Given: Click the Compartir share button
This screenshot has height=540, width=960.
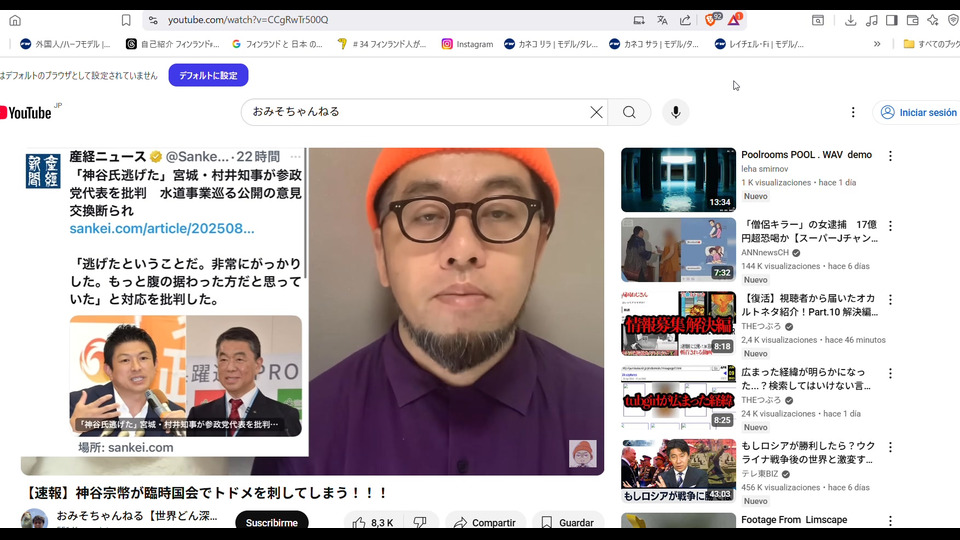Looking at the screenshot, I should [x=486, y=522].
